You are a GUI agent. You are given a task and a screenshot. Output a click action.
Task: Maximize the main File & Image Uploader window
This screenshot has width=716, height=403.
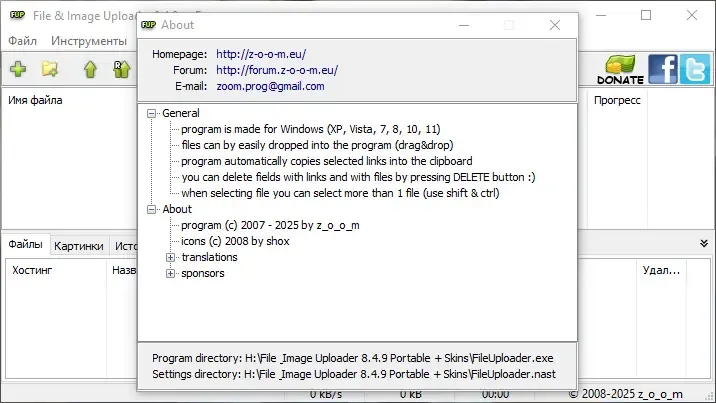tap(646, 15)
